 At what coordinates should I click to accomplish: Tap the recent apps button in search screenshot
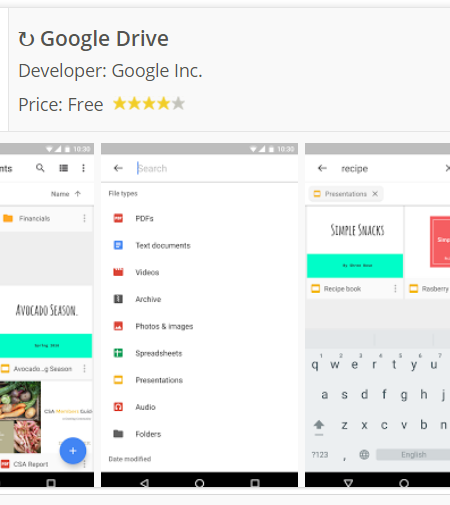point(255,483)
